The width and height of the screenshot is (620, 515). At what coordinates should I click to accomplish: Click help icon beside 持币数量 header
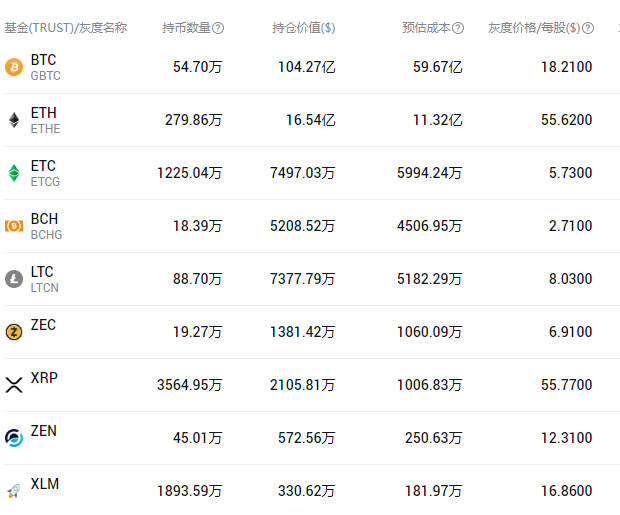tap(218, 28)
